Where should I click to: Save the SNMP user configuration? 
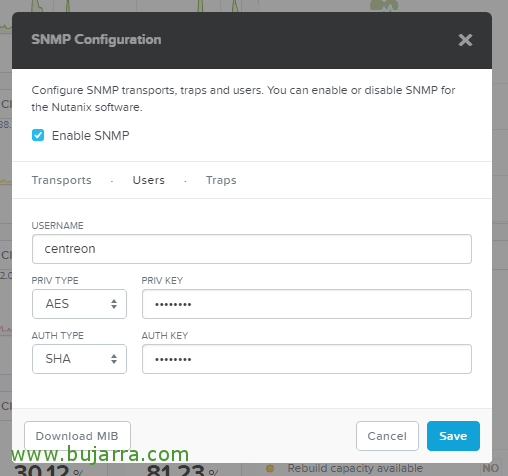click(x=453, y=436)
